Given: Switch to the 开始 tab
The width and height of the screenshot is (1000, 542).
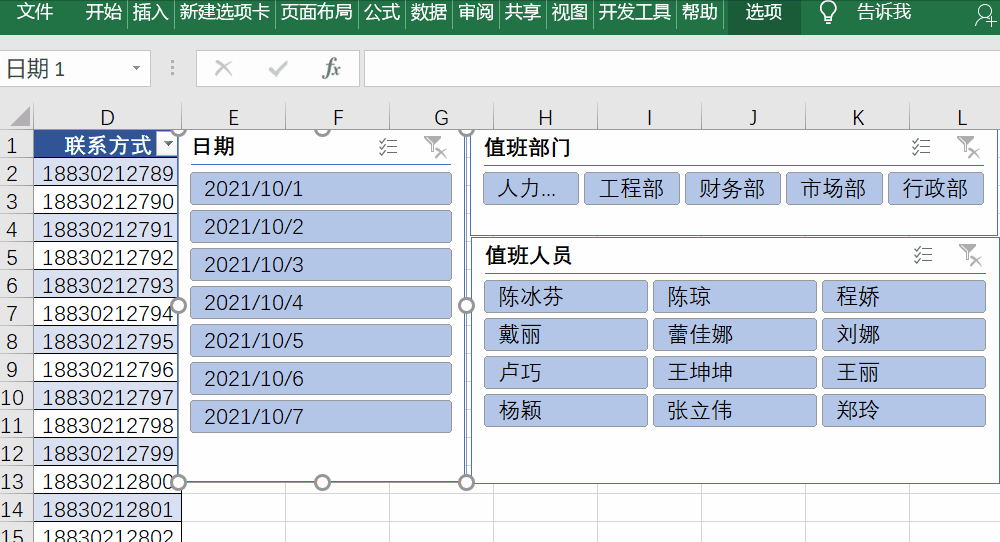Looking at the screenshot, I should [x=103, y=11].
